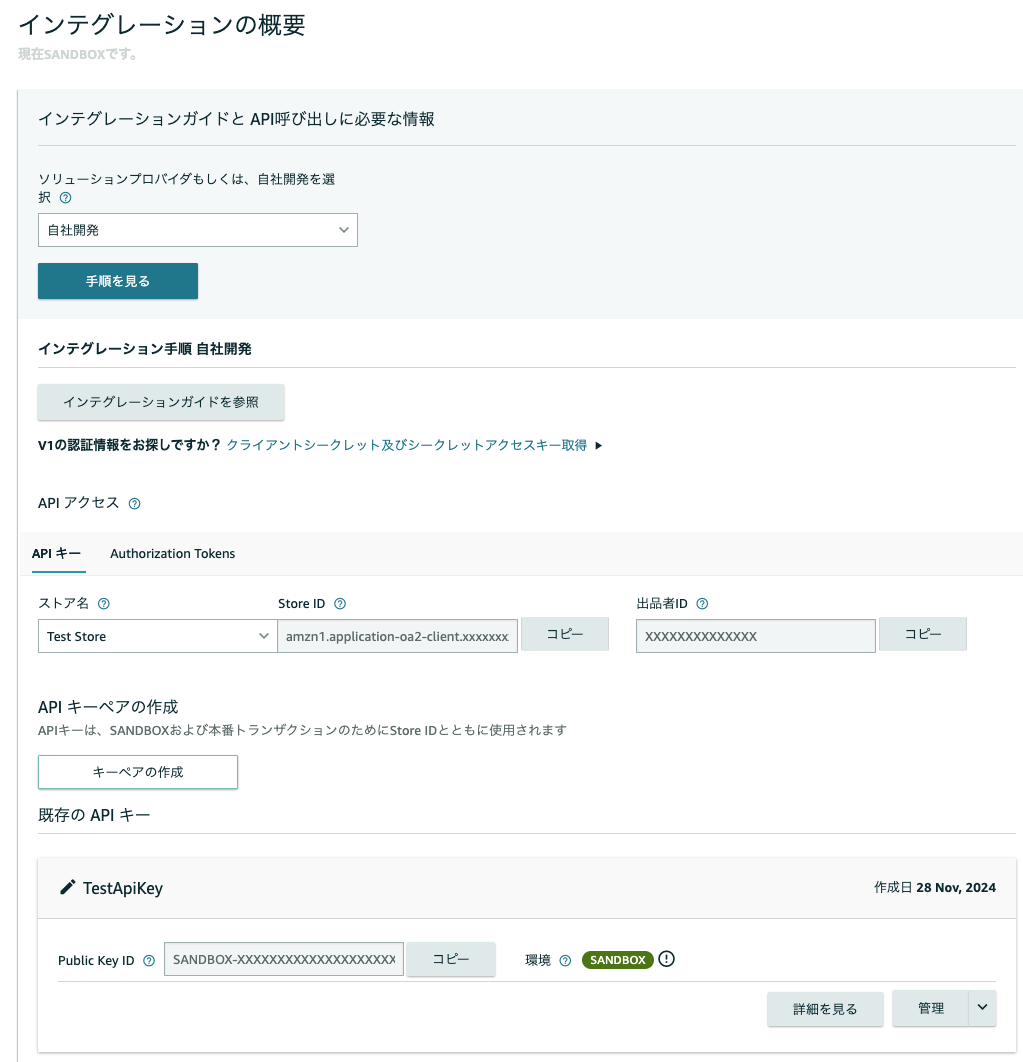Expand the 管理 button dropdown arrow
The image size is (1023, 1062).
[982, 1008]
